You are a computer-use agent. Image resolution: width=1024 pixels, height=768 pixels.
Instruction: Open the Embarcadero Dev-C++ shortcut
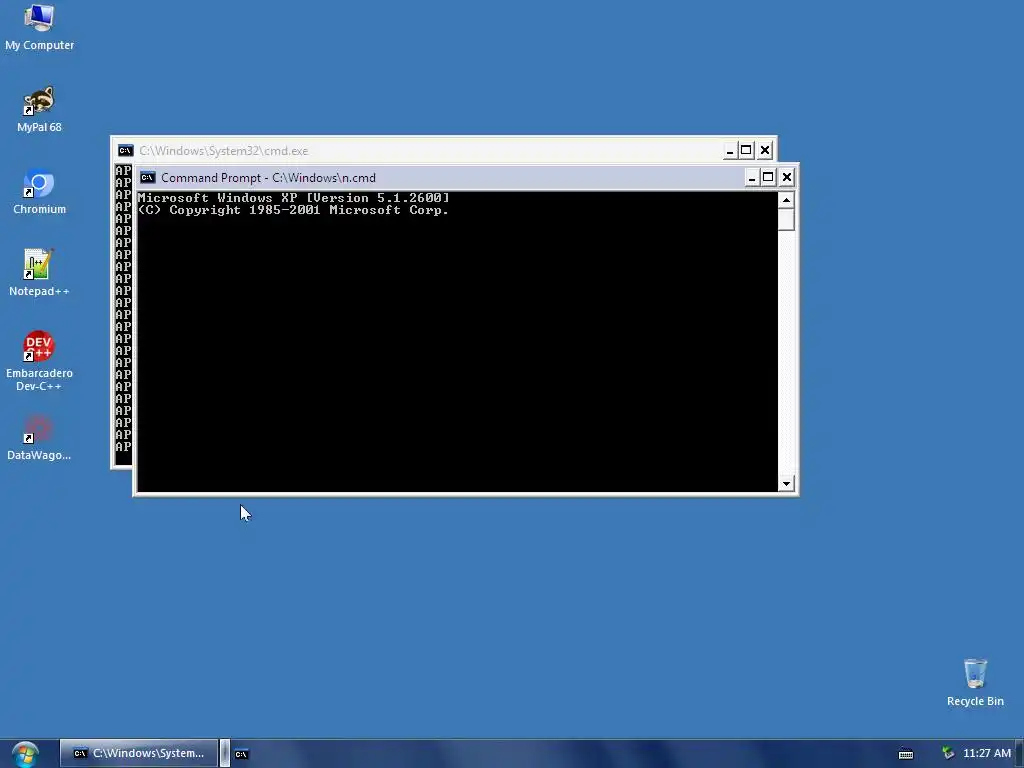click(x=39, y=361)
